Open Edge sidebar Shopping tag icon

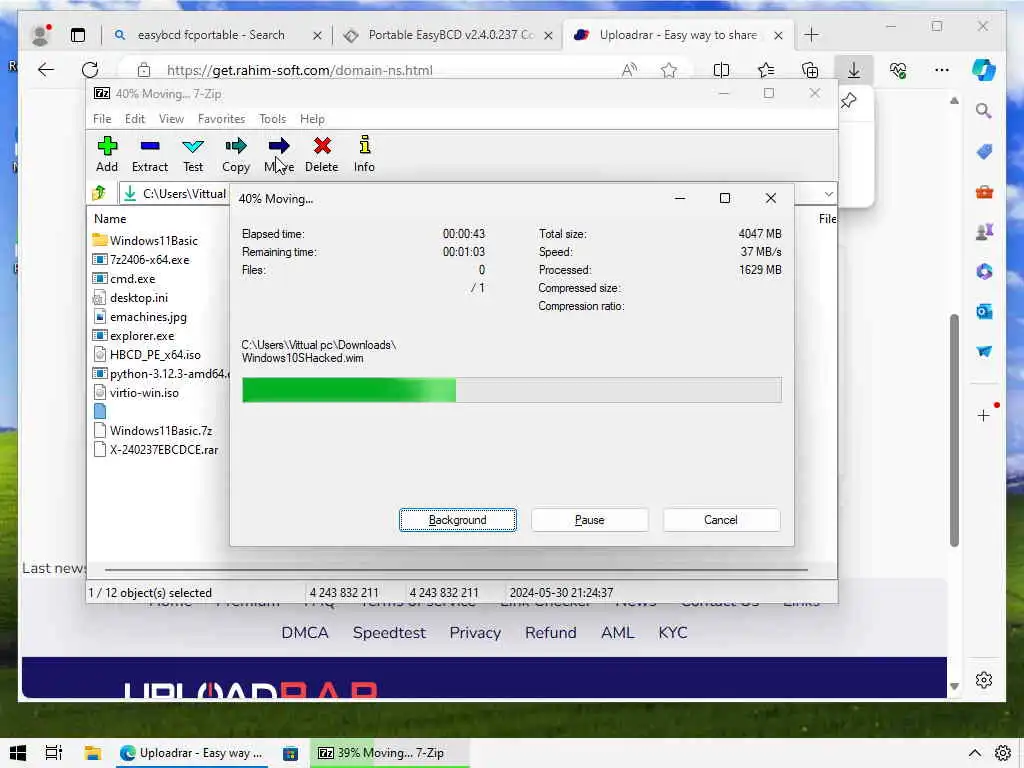[x=984, y=152]
